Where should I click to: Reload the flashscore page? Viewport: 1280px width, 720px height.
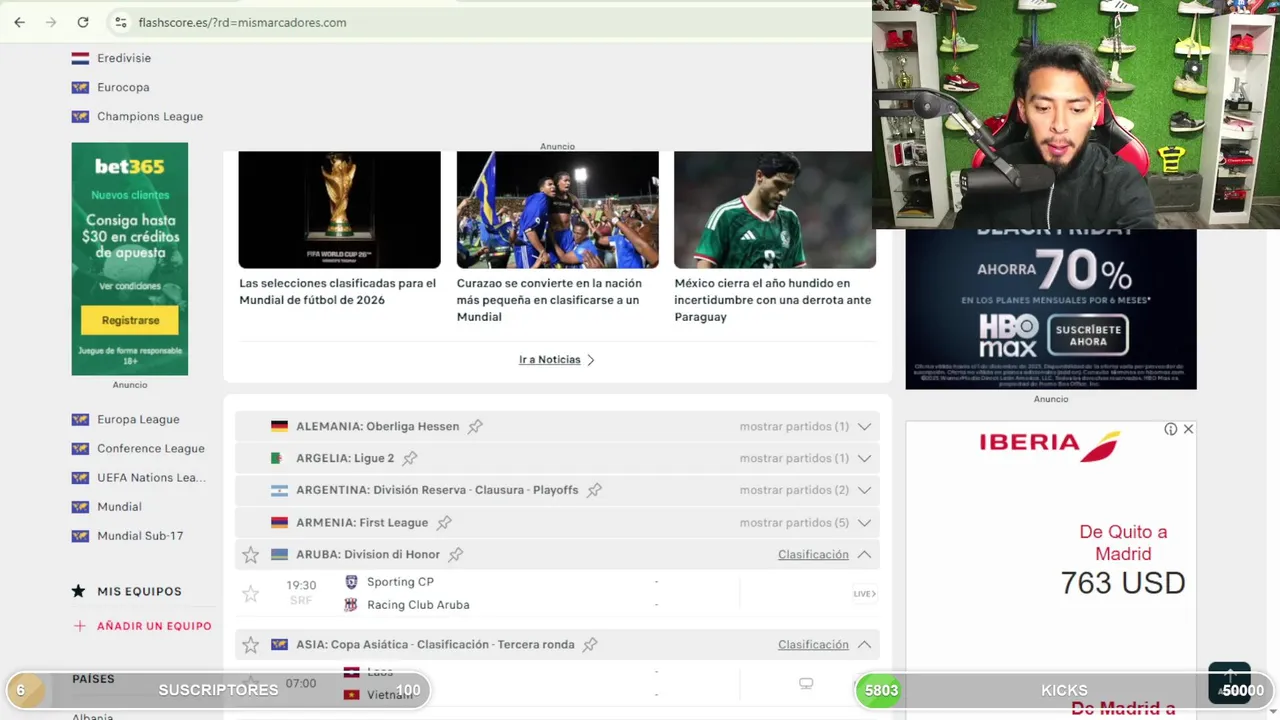click(83, 22)
